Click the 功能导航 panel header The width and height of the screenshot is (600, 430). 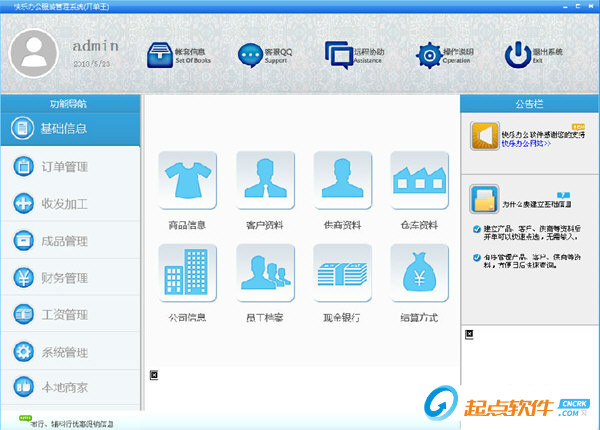pos(70,104)
